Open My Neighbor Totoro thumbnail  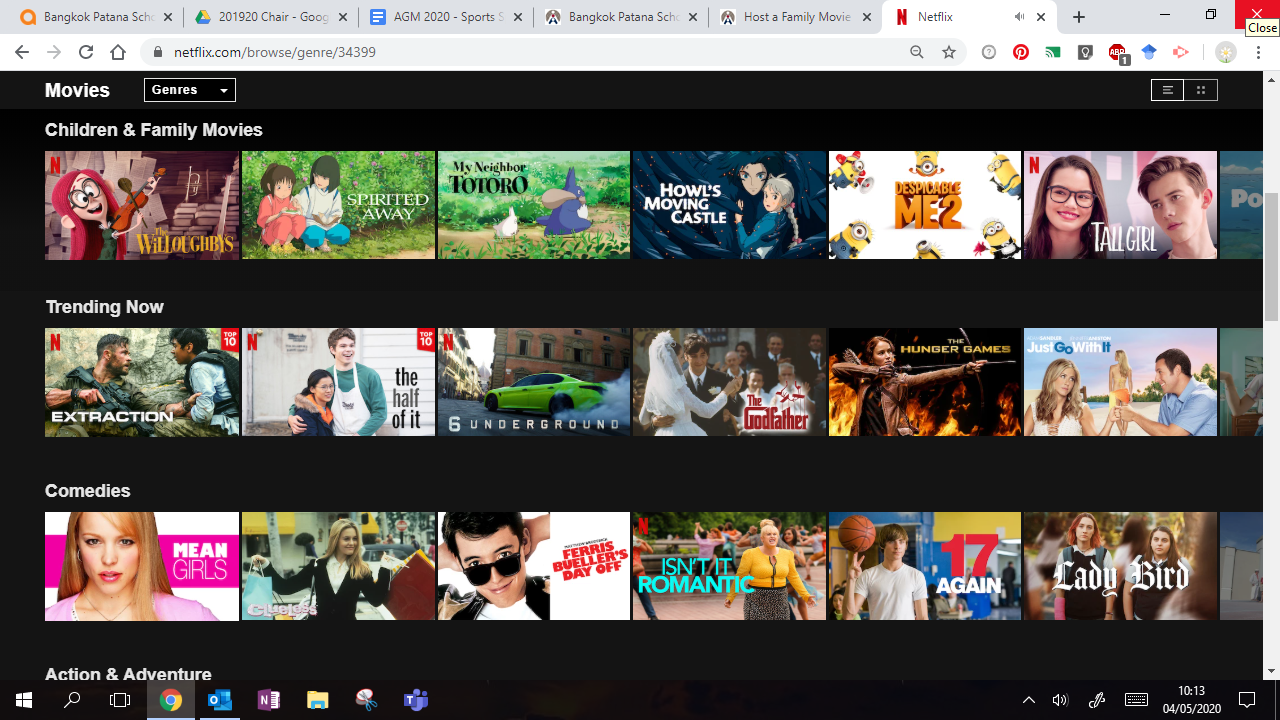[x=534, y=205]
